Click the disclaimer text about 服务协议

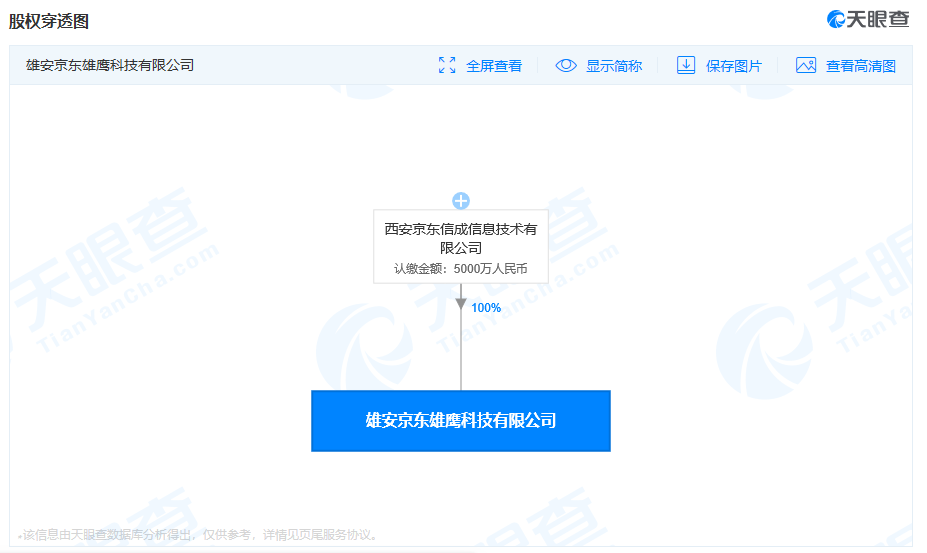point(199,535)
